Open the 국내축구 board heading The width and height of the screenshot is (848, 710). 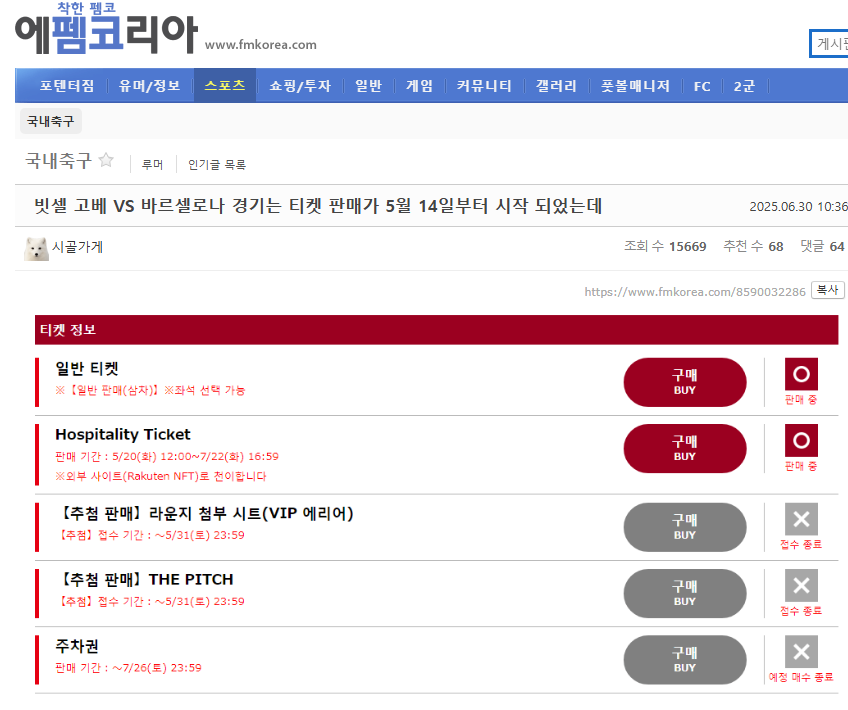(58, 161)
